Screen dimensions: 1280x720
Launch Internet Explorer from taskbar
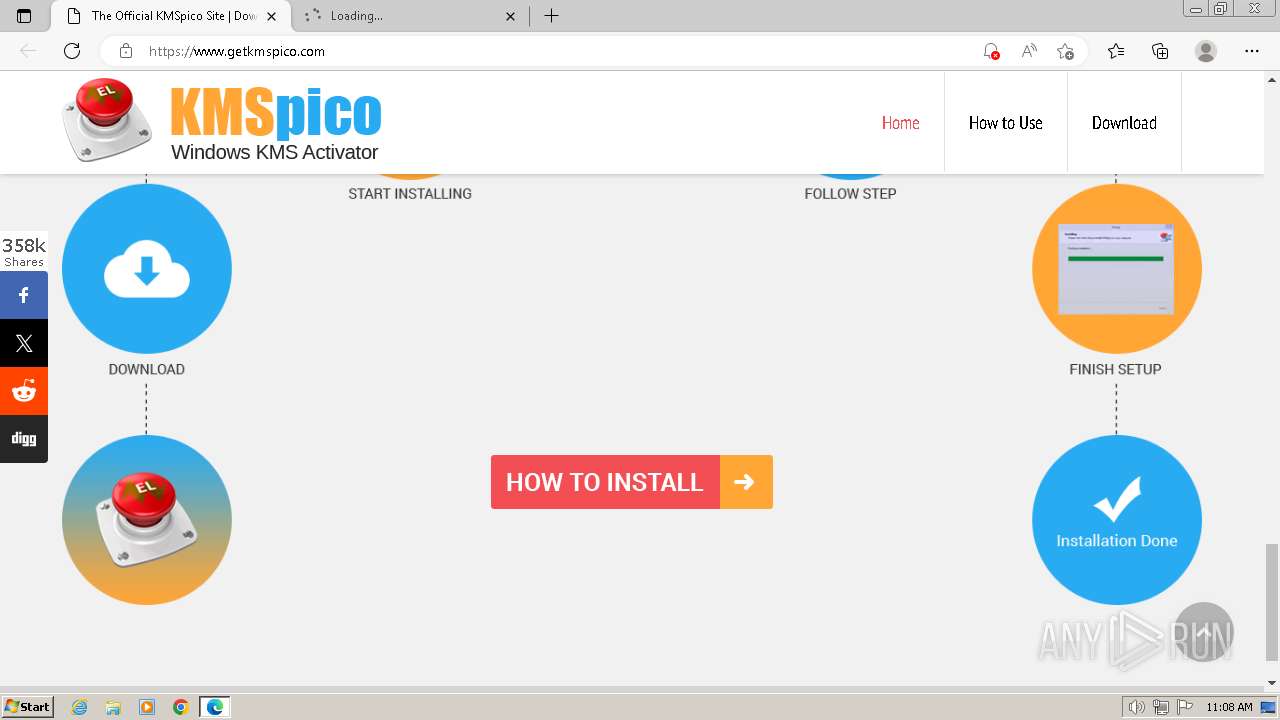(80, 707)
